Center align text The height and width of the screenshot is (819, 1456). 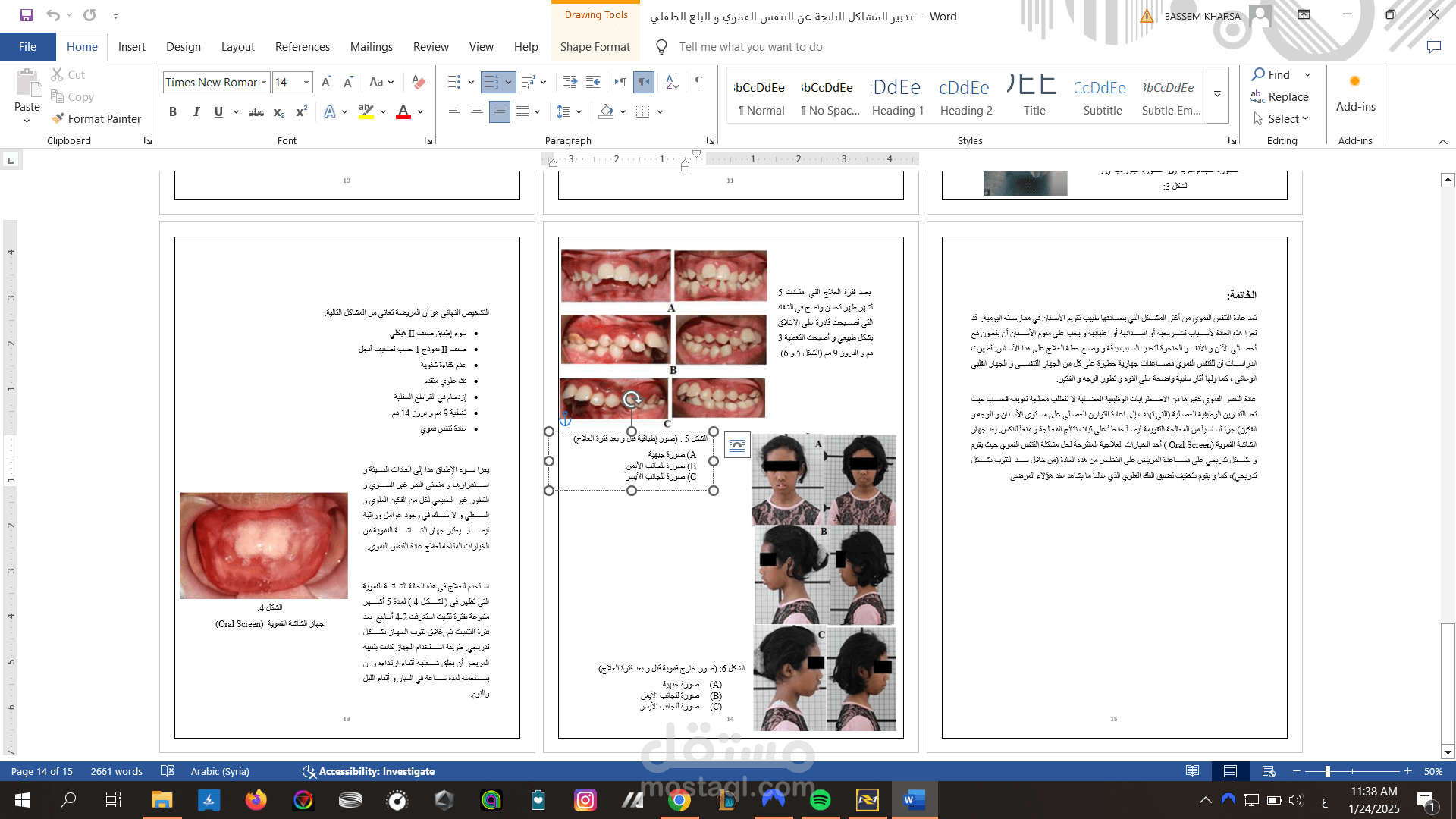(x=476, y=111)
